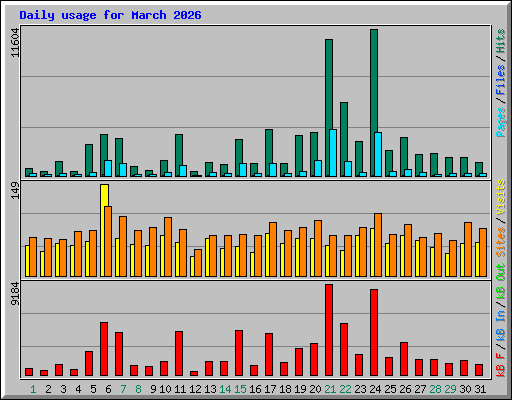512x400 pixels.
Task: Click the 'kB F' legend label
Action: coord(501,365)
